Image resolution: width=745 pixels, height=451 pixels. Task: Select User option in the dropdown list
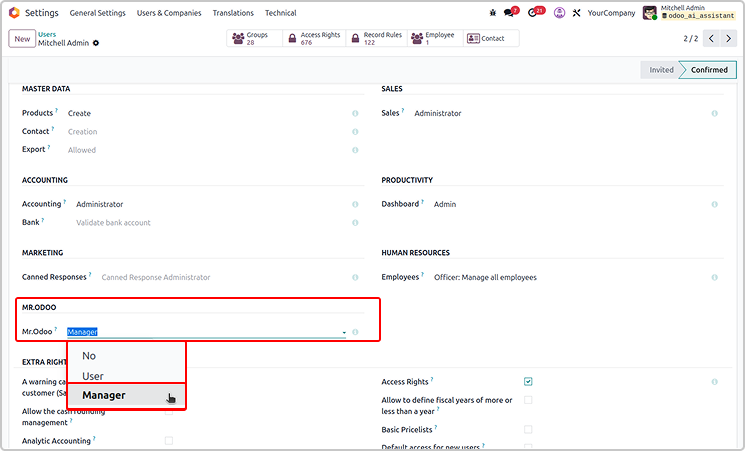(93, 376)
